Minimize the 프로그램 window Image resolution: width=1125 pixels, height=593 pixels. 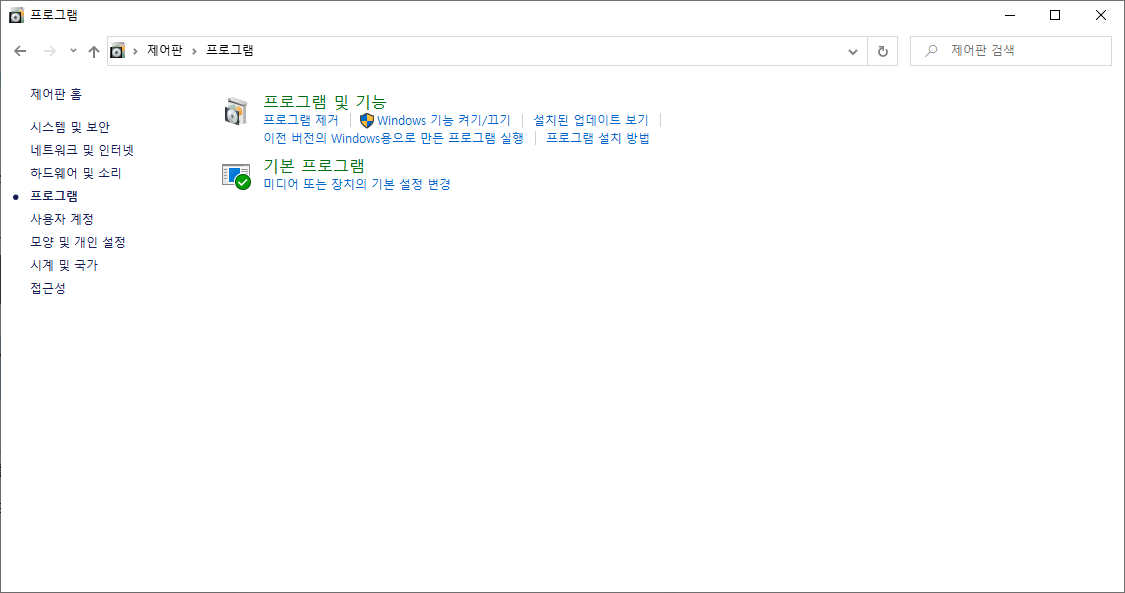tap(1010, 15)
